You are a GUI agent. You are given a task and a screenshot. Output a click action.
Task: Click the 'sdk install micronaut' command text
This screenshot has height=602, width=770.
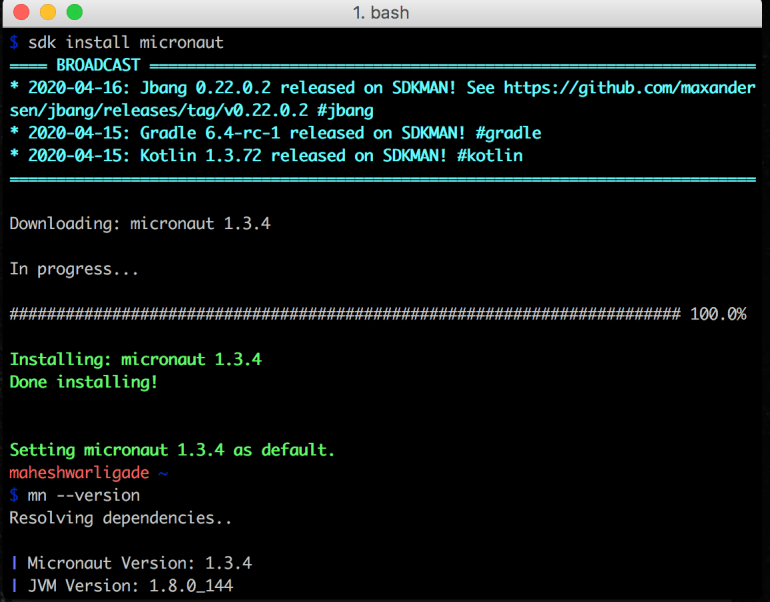click(126, 43)
